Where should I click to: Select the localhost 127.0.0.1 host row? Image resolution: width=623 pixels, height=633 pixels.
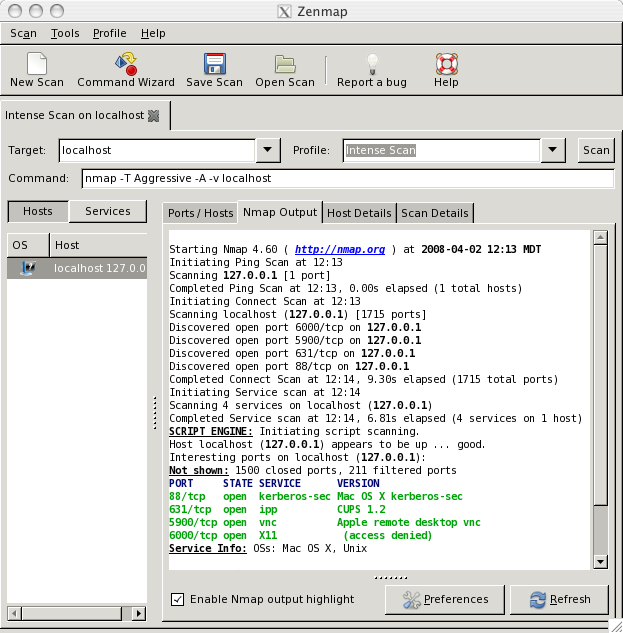[77, 268]
